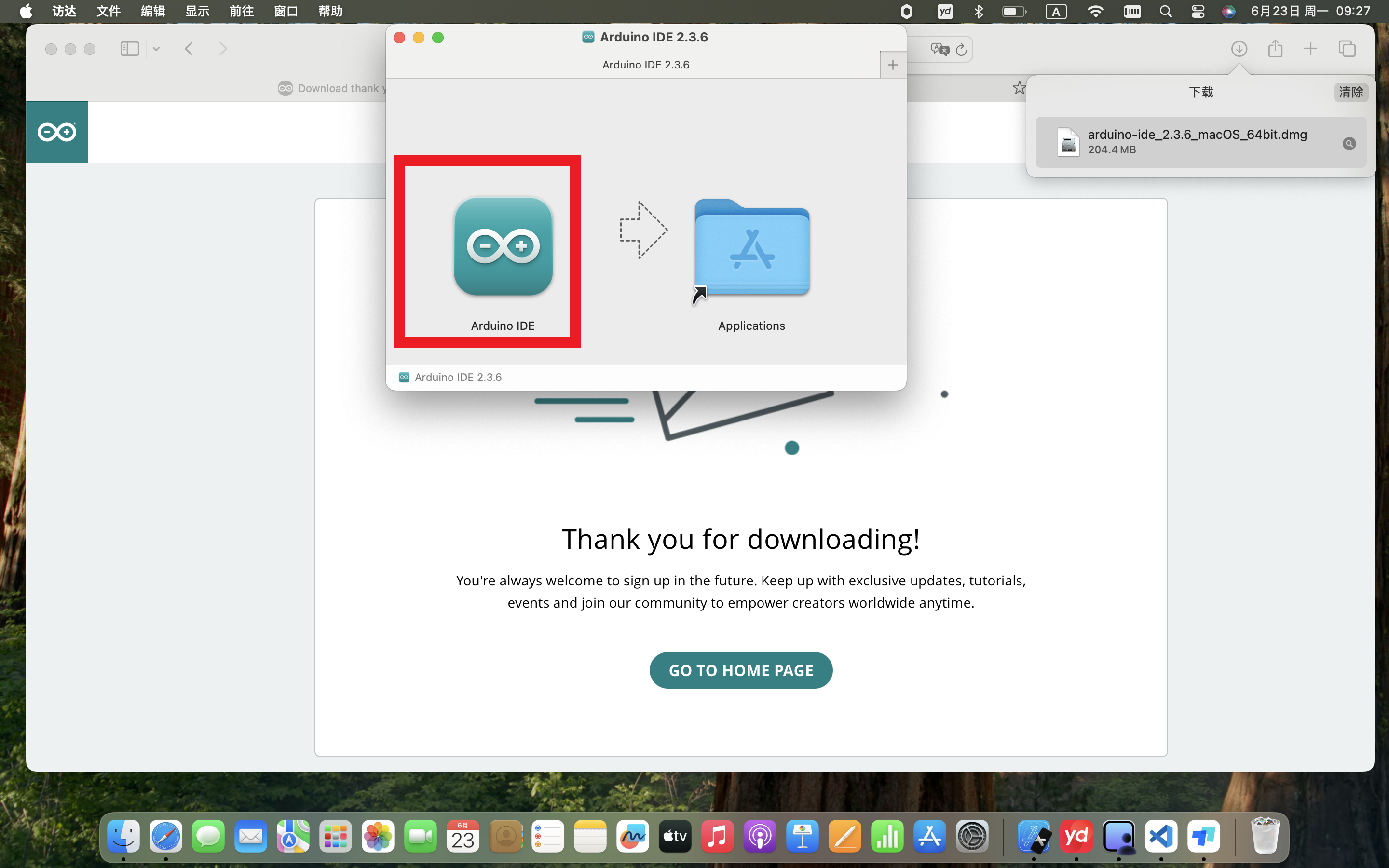The width and height of the screenshot is (1389, 868).
Task: Check battery status in menu bar
Action: (x=1014, y=12)
